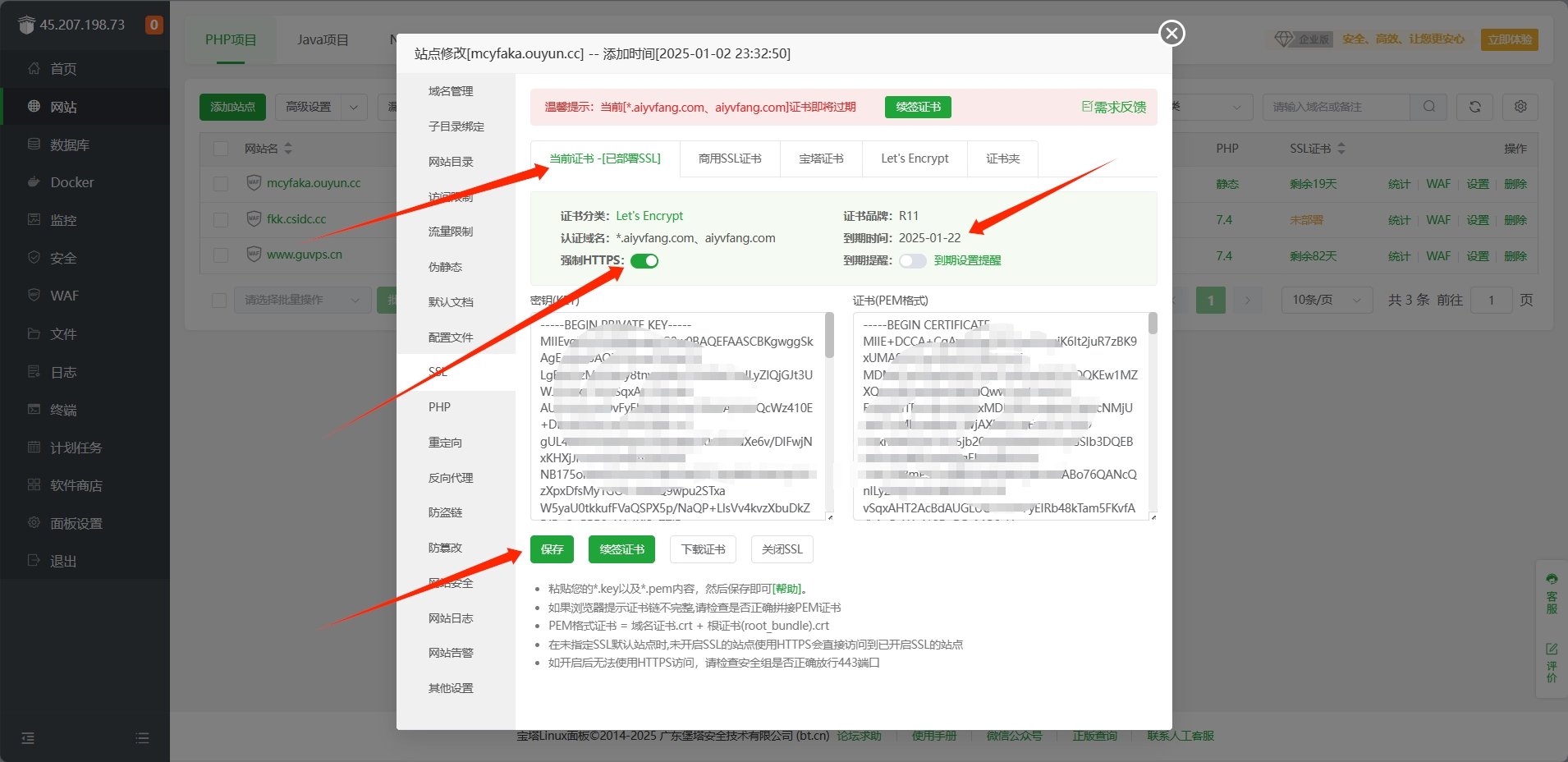The width and height of the screenshot is (1568, 762).
Task: Switch to 商用SSL证书 tab
Action: pos(730,158)
